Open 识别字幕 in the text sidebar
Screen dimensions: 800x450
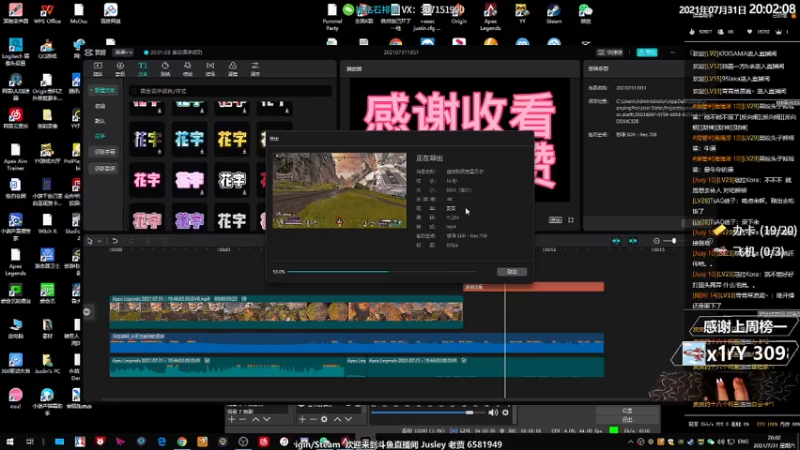click(x=105, y=152)
